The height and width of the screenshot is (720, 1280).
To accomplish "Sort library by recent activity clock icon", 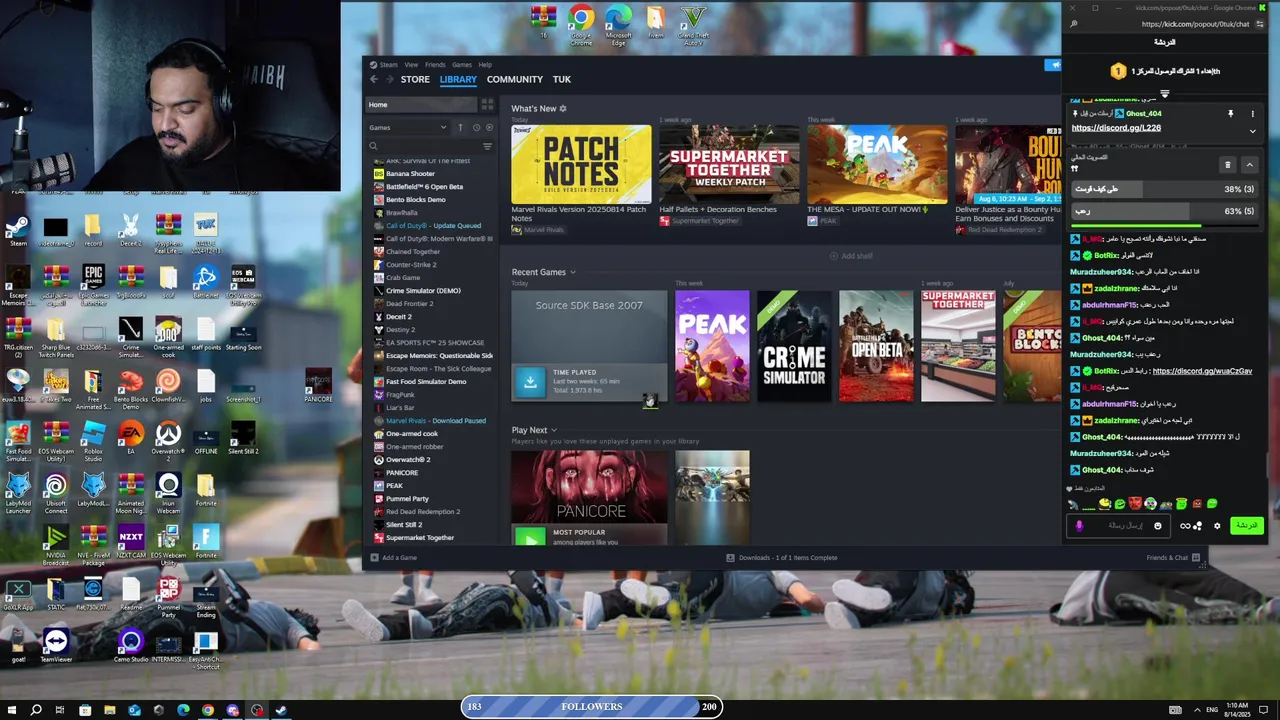I will [475, 127].
